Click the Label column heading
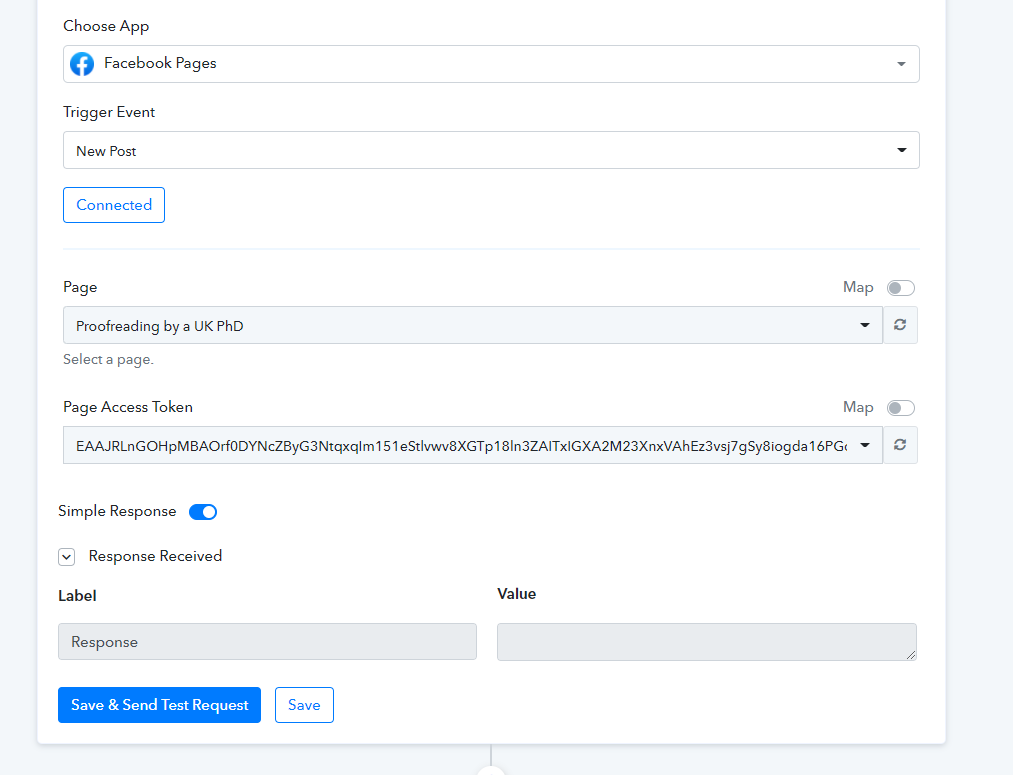The height and width of the screenshot is (775, 1013). coord(78,595)
